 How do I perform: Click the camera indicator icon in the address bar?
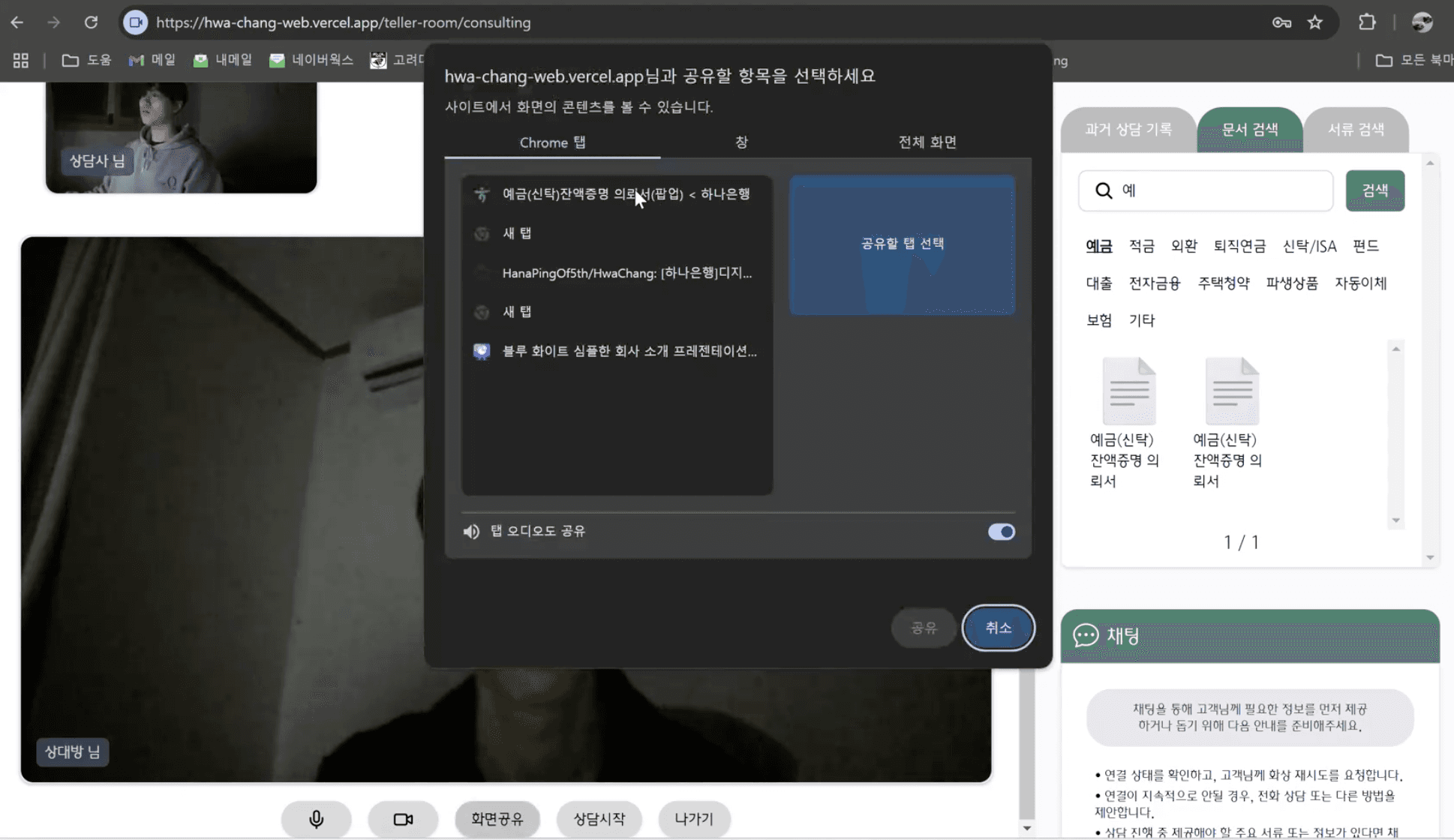coord(135,22)
